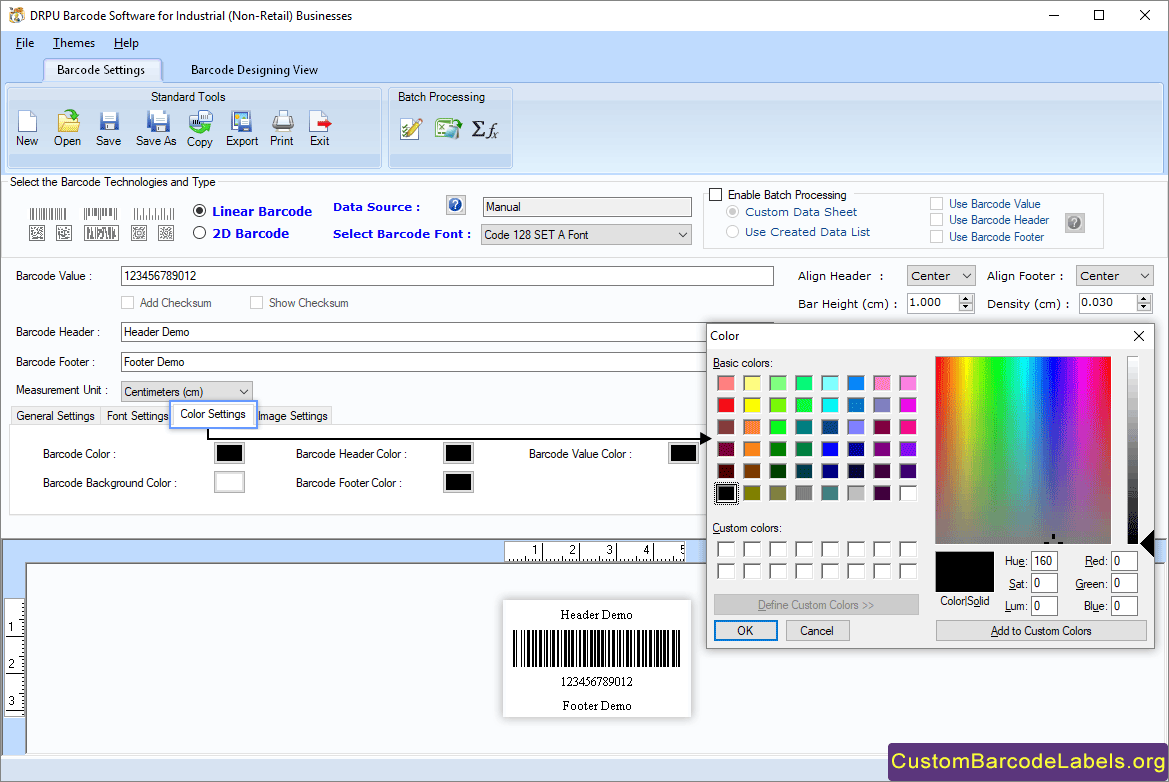Enable Batch Processing checkbox

(x=716, y=195)
